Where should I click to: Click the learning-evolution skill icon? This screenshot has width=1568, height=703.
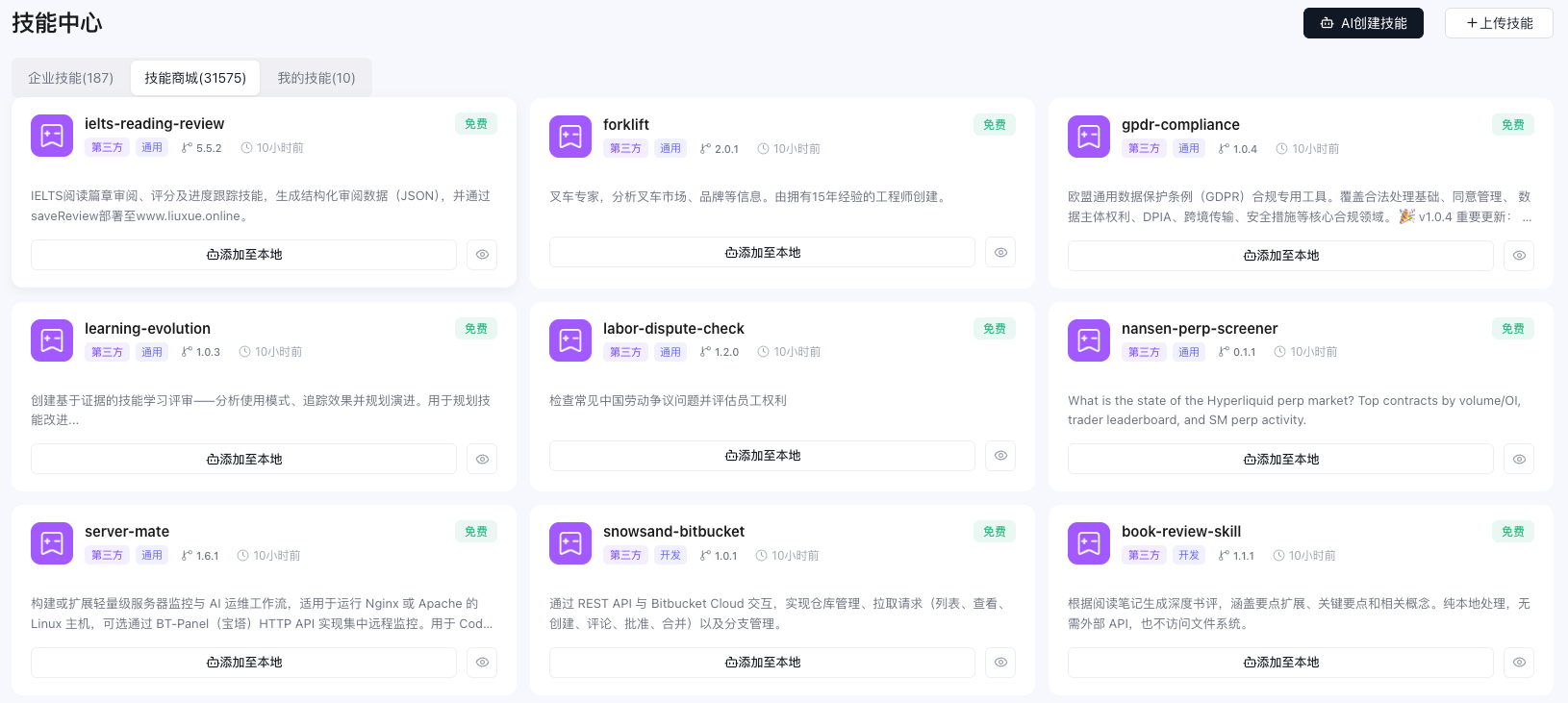tap(52, 340)
